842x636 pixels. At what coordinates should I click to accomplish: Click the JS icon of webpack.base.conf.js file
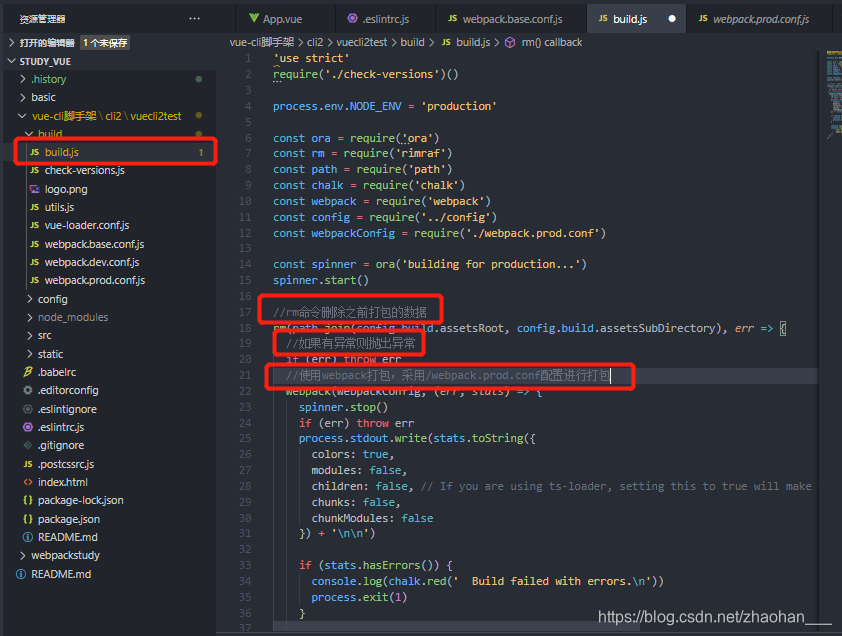pyautogui.click(x=34, y=244)
